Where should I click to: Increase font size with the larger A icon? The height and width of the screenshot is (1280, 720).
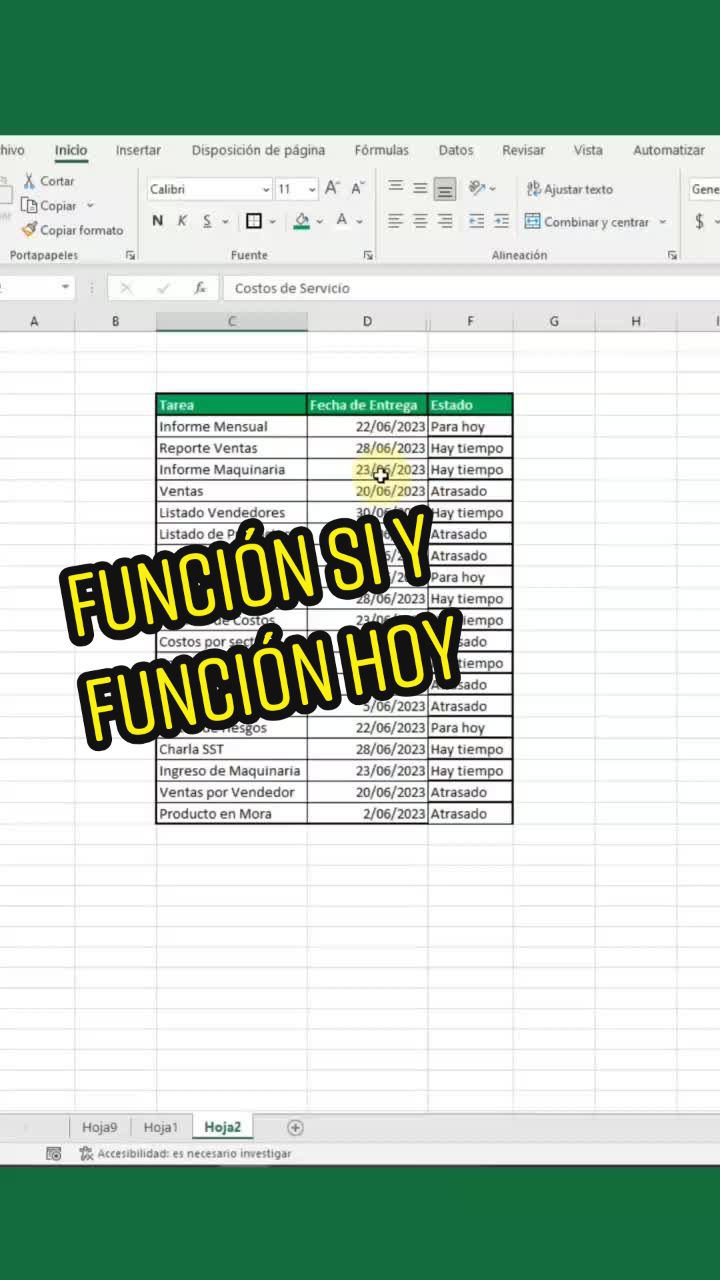tap(332, 188)
